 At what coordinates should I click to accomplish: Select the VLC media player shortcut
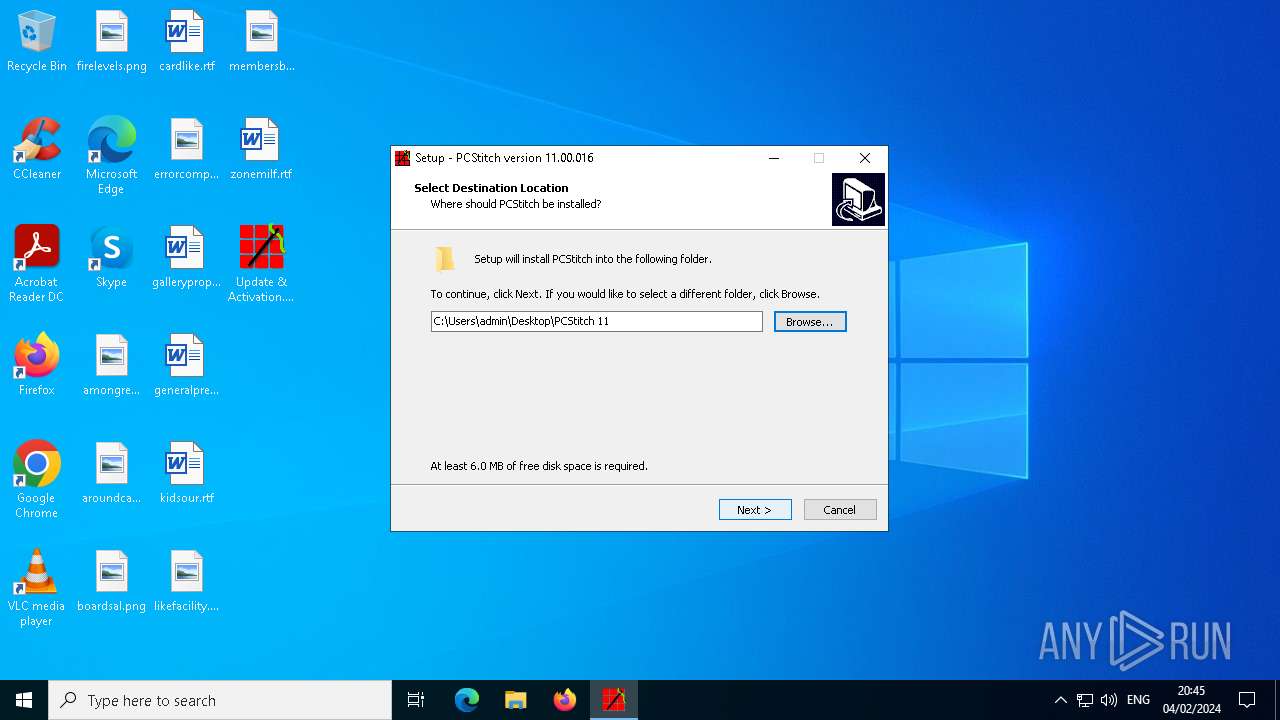pyautogui.click(x=37, y=588)
